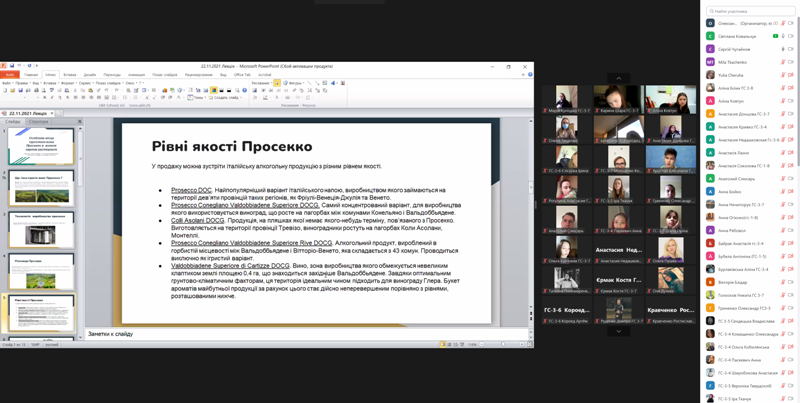Click microphone icon for Світлана Ковальчук
The height and width of the screenshot is (403, 800).
[x=783, y=36]
